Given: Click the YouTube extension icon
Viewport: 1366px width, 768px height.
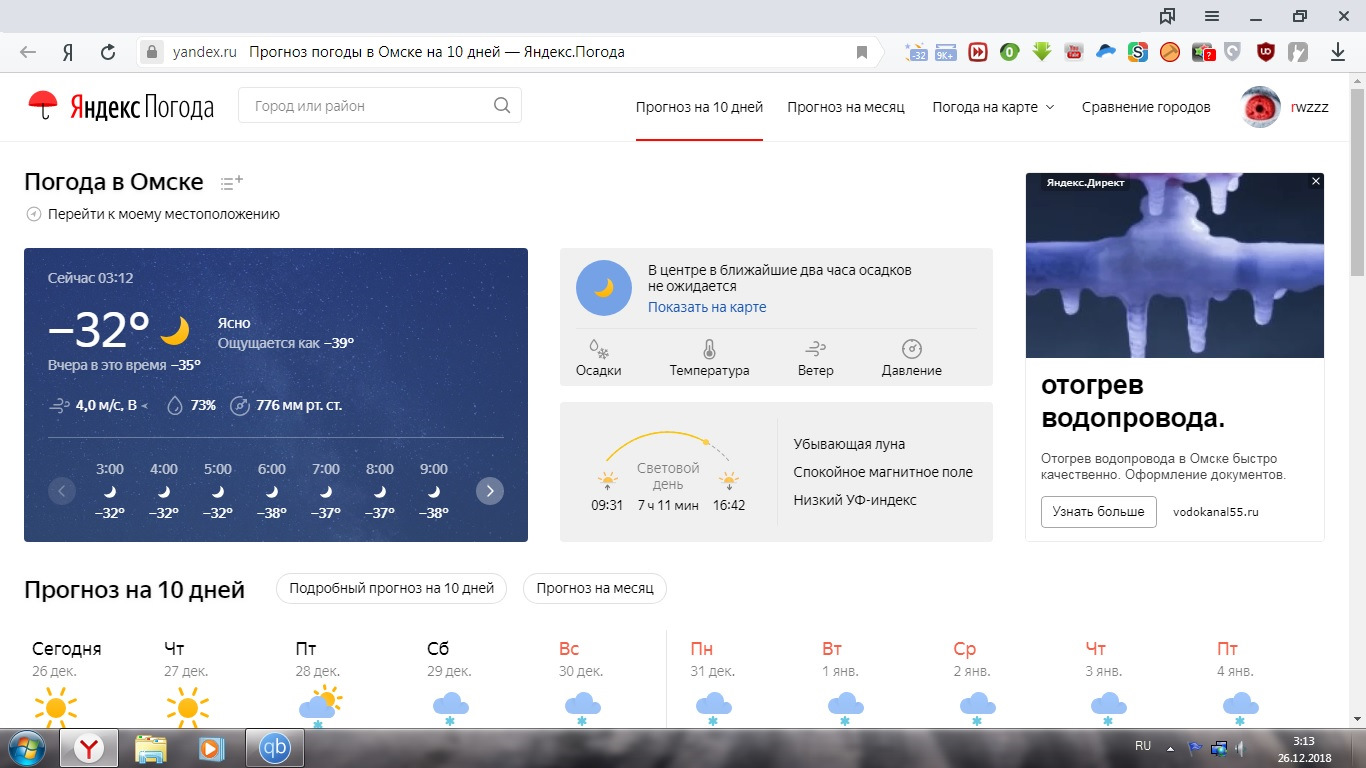Looking at the screenshot, I should pos(1074,52).
